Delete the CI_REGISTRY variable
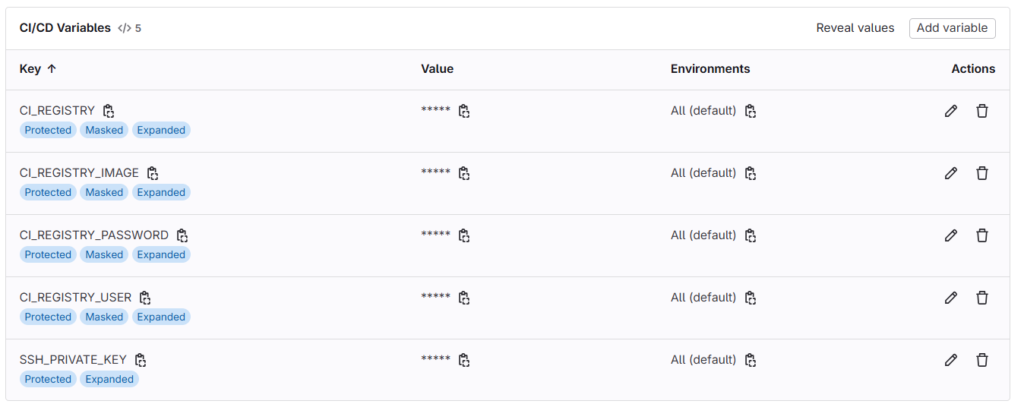 [982, 111]
